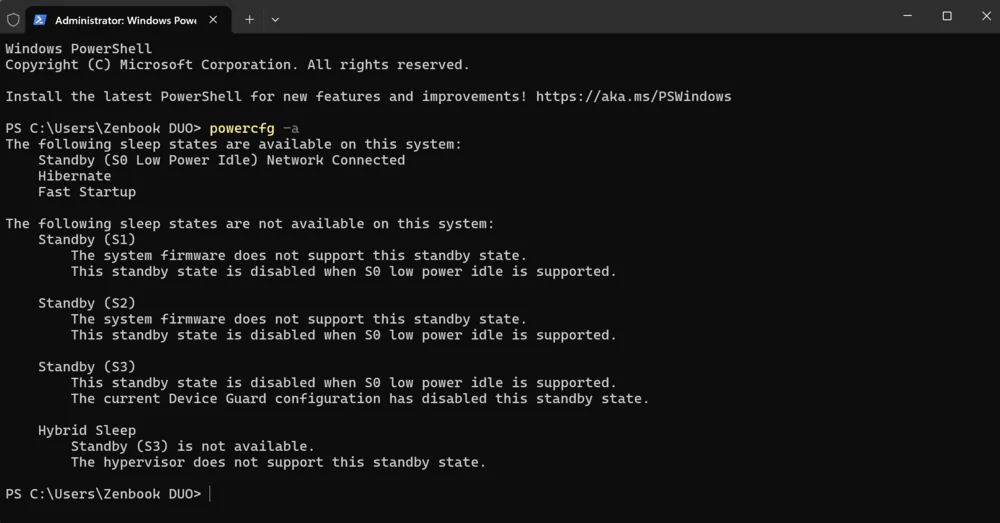Close the Administrator: Windows PowerShell tab

pyautogui.click(x=213, y=20)
